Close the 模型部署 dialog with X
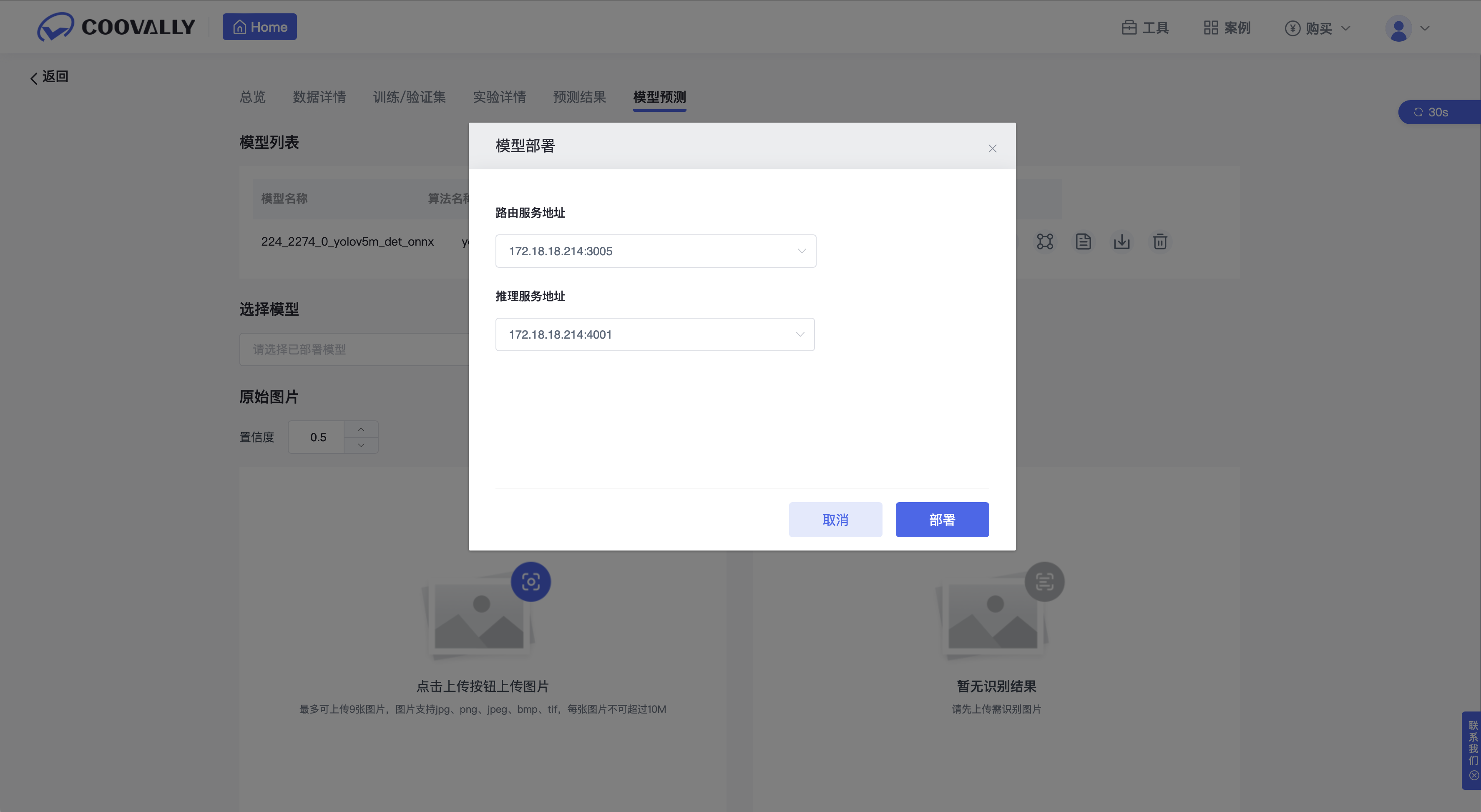 coord(992,148)
